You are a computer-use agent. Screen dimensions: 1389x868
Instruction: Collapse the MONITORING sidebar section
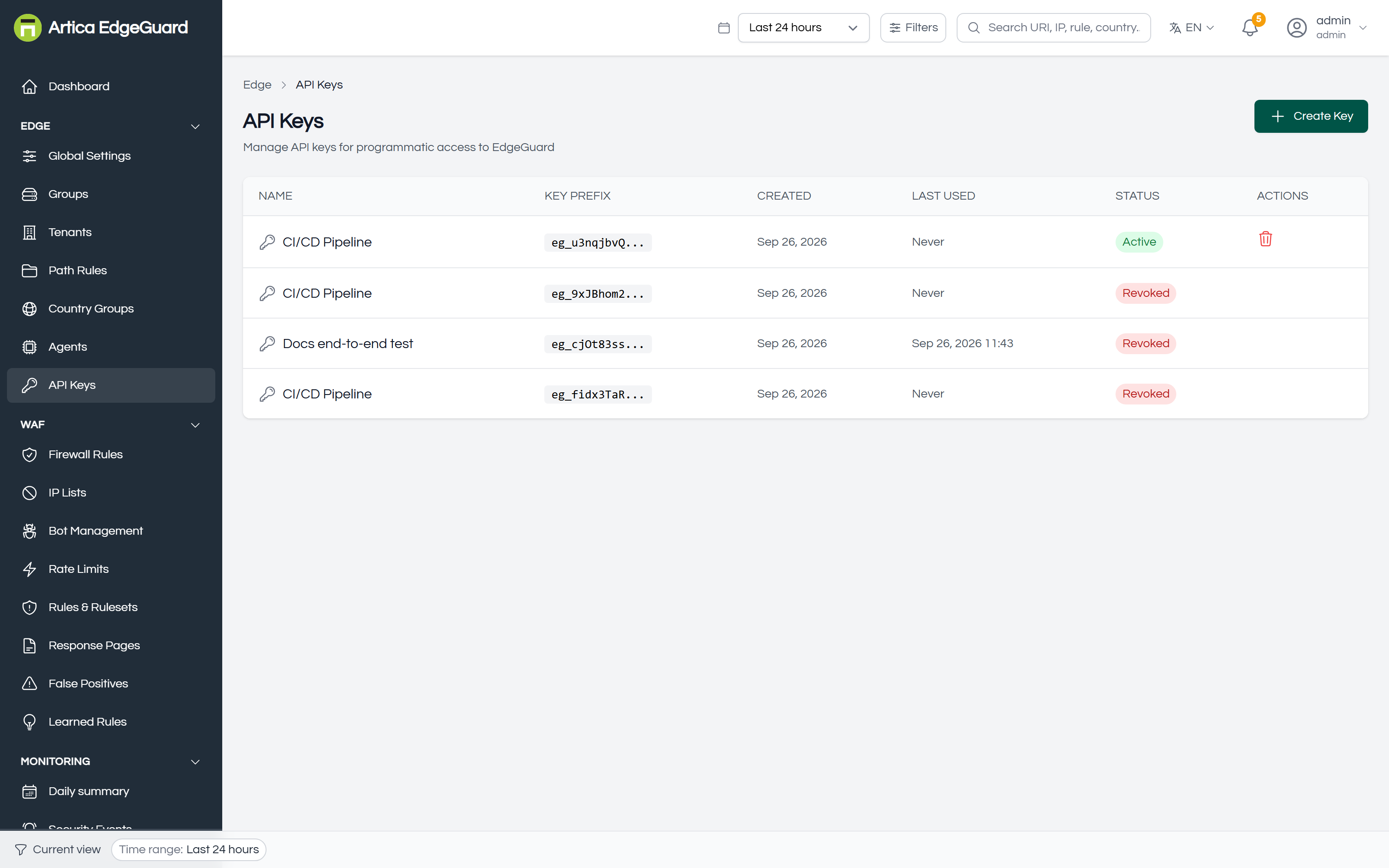pyautogui.click(x=195, y=762)
